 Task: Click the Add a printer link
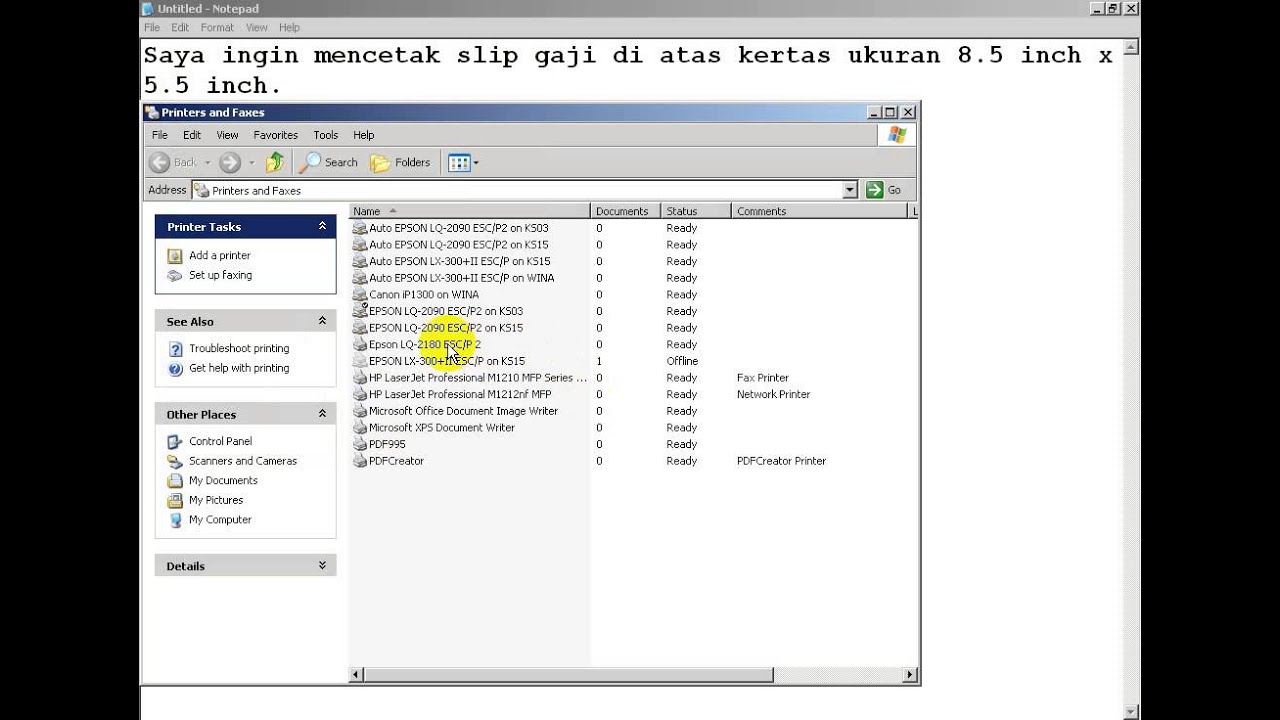pos(220,256)
